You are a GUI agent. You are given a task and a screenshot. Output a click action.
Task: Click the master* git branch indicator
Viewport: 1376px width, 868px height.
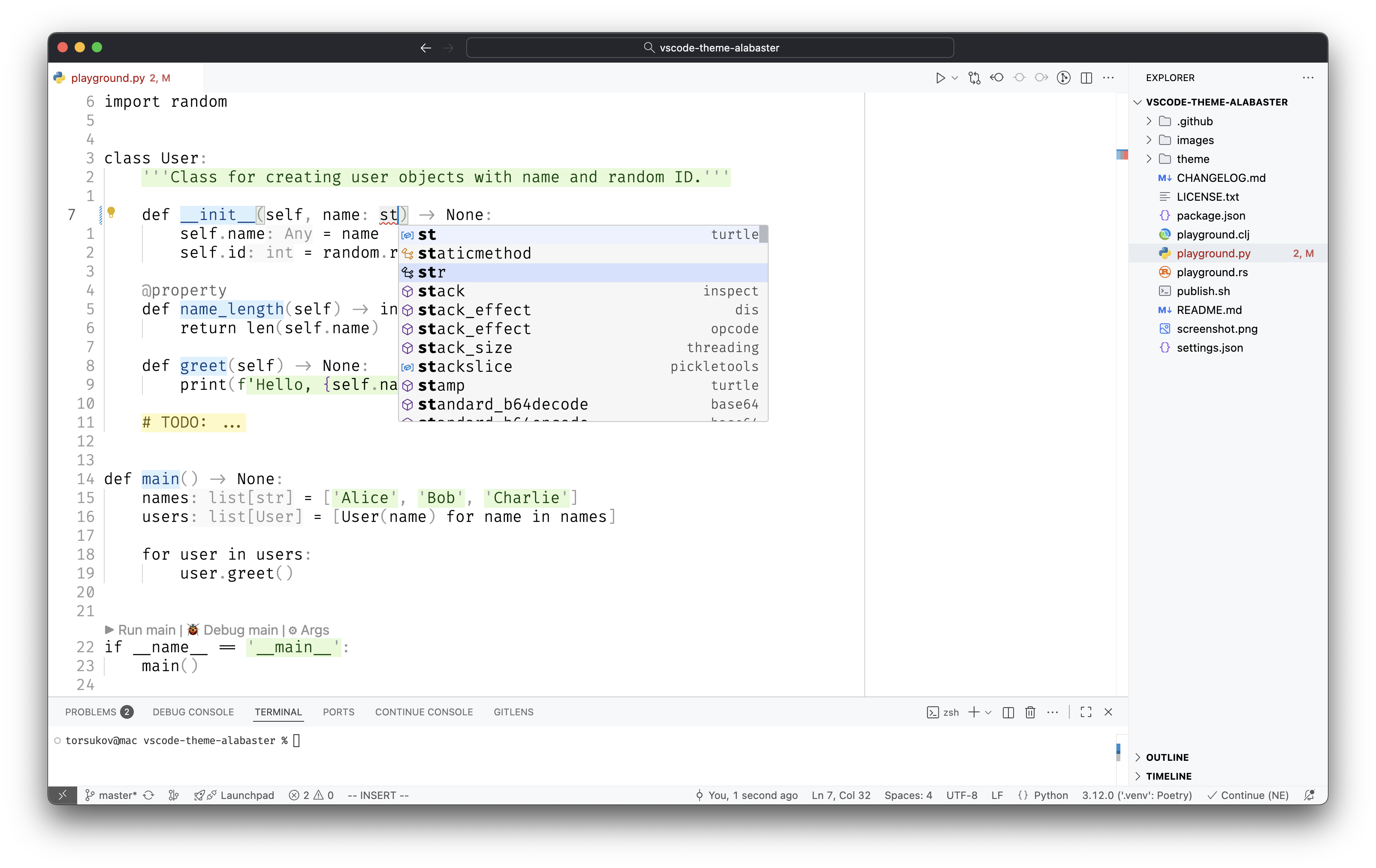(111, 795)
